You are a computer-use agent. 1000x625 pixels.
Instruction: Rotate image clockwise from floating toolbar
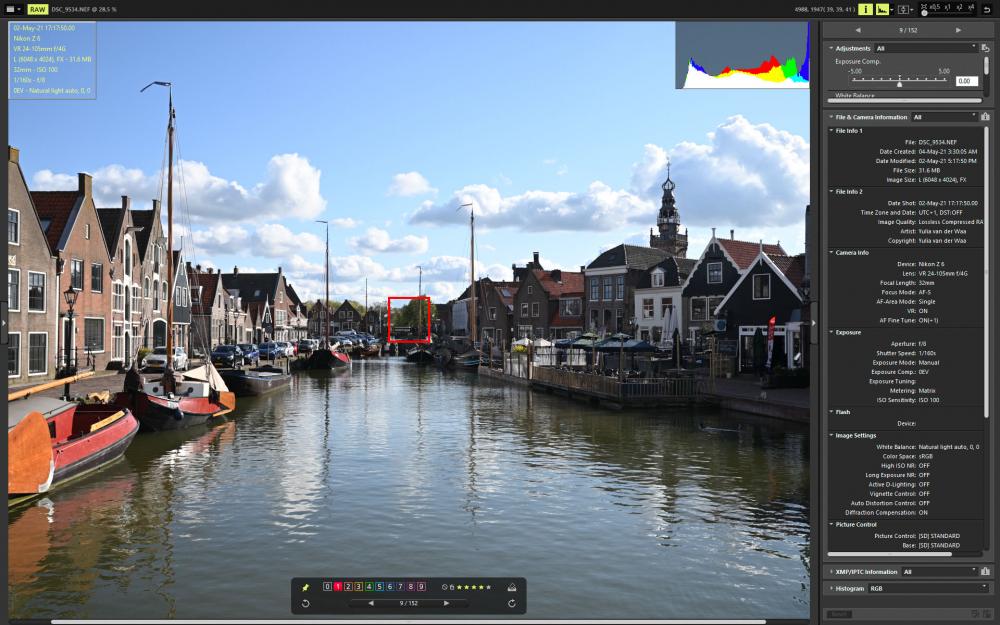pyautogui.click(x=511, y=603)
